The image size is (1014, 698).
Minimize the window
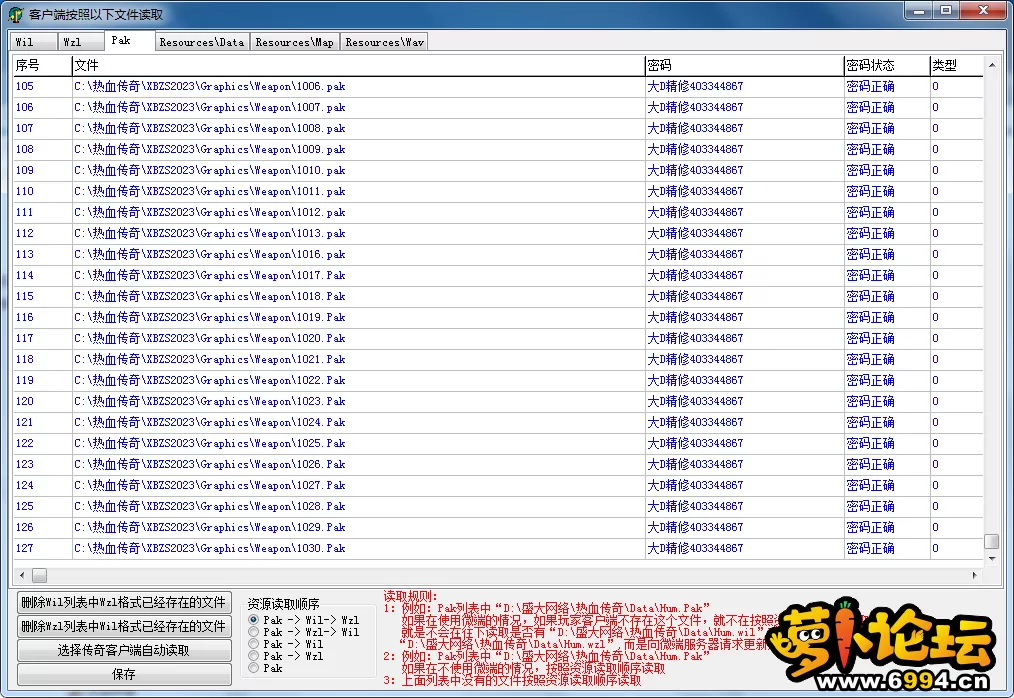[919, 10]
